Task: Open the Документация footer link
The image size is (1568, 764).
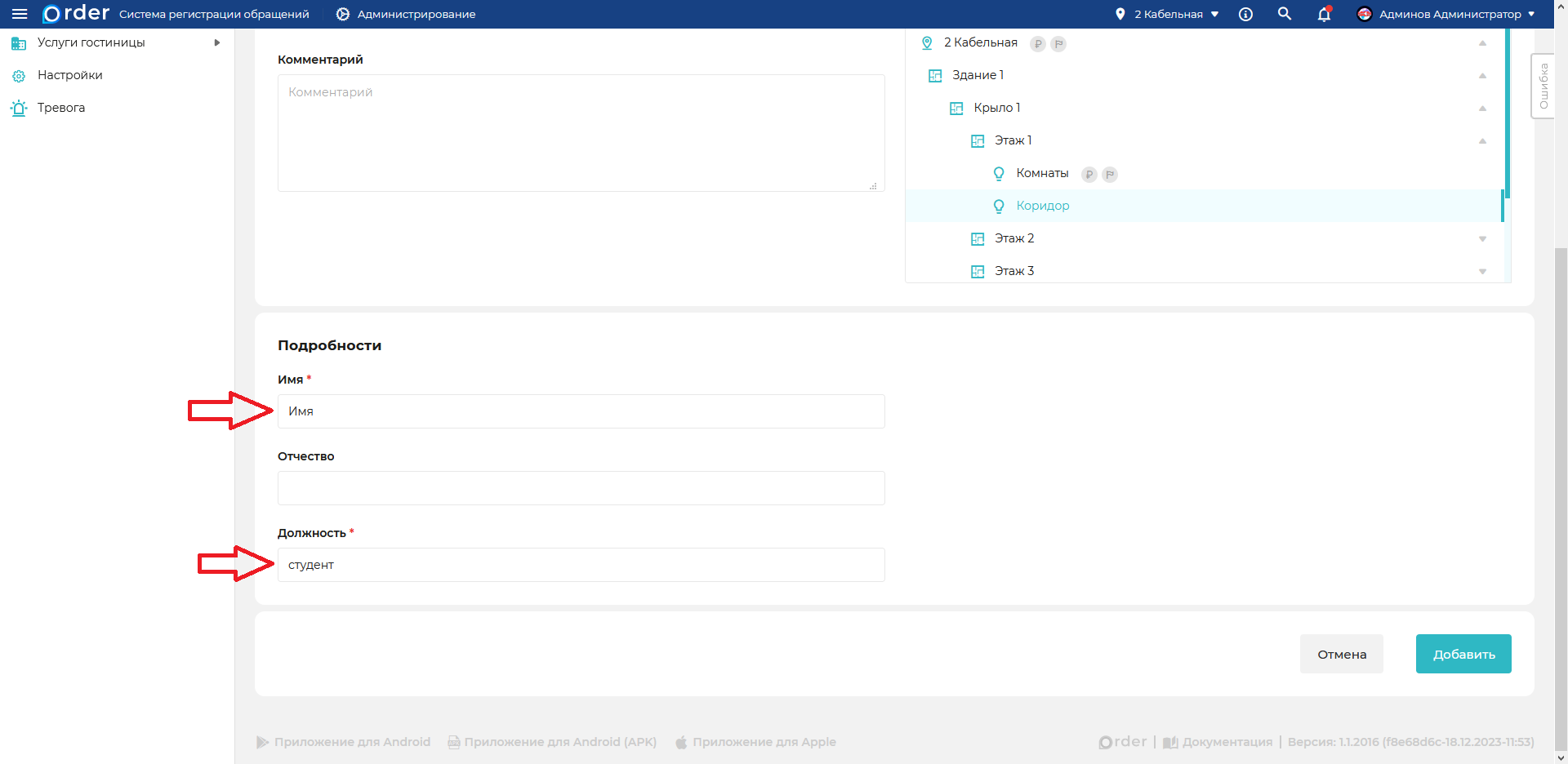Action: point(1227,742)
